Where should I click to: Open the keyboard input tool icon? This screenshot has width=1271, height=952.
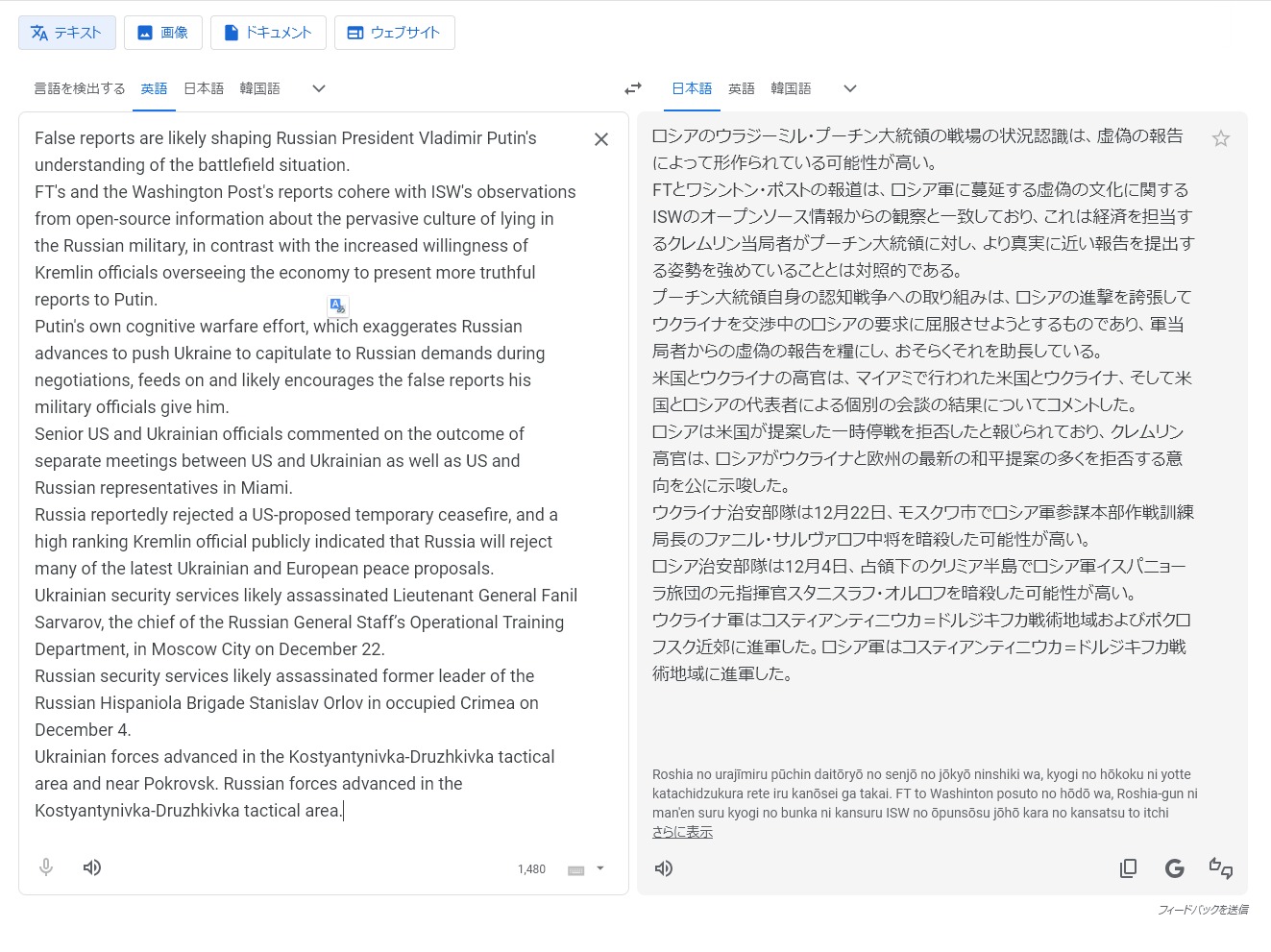(x=576, y=869)
